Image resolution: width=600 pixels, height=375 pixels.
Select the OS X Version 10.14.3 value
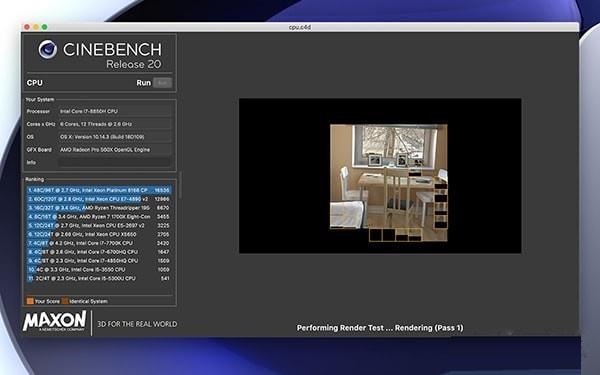[x=102, y=137]
